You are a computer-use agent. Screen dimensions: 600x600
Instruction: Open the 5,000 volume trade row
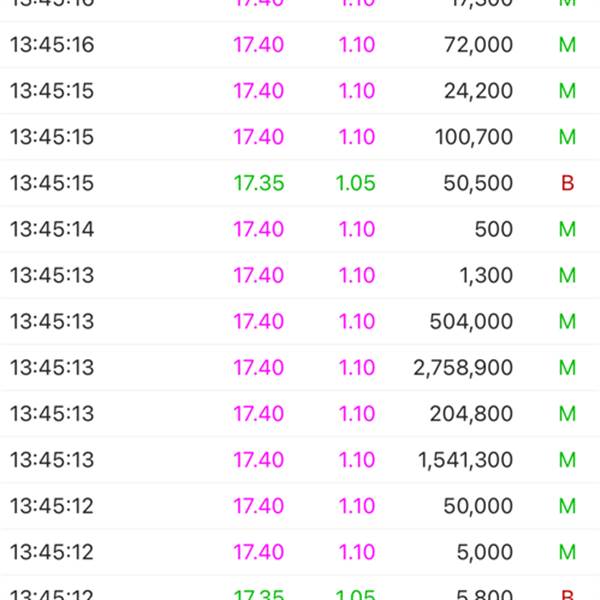point(300,552)
